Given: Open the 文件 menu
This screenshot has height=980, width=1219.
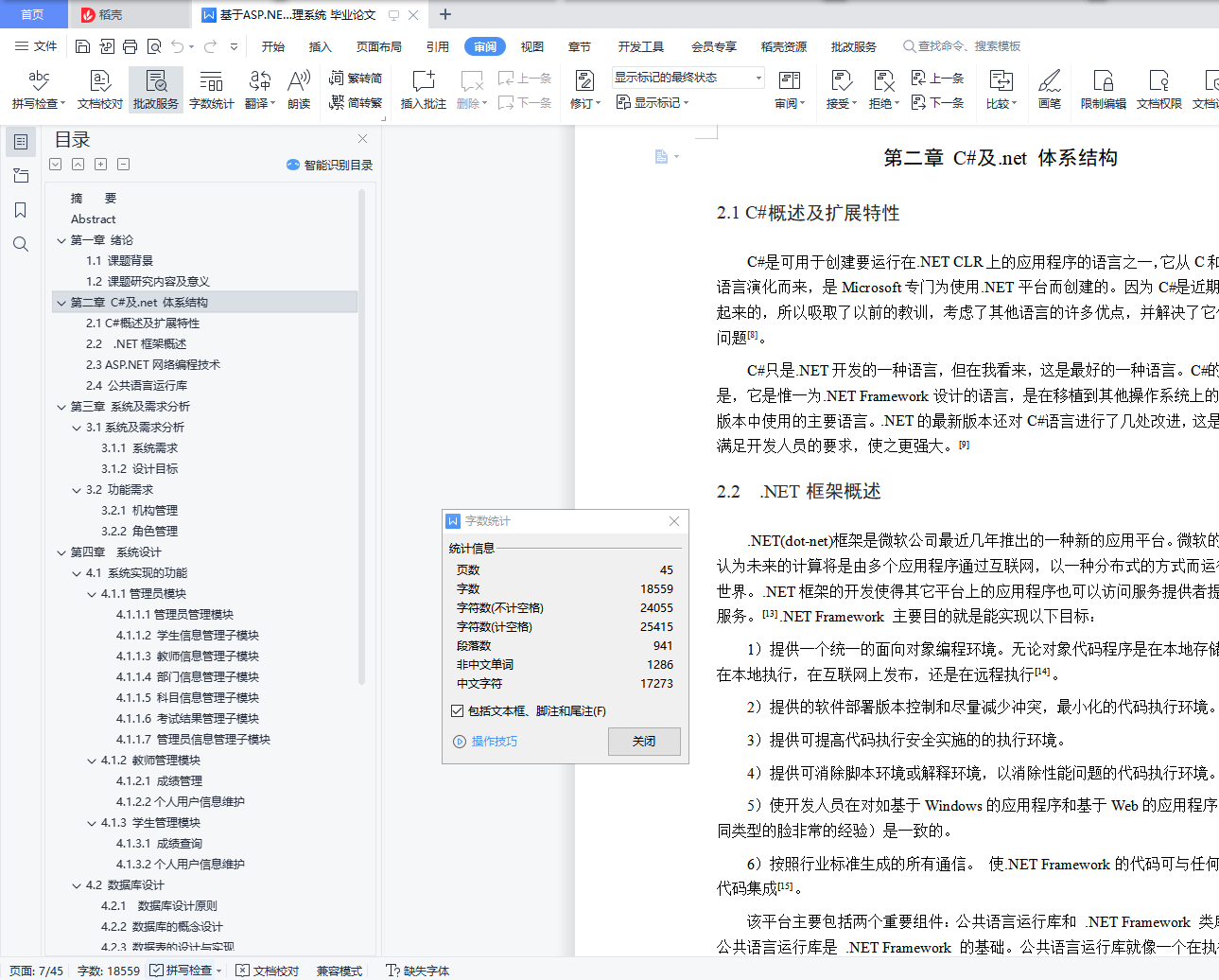Looking at the screenshot, I should pyautogui.click(x=36, y=46).
